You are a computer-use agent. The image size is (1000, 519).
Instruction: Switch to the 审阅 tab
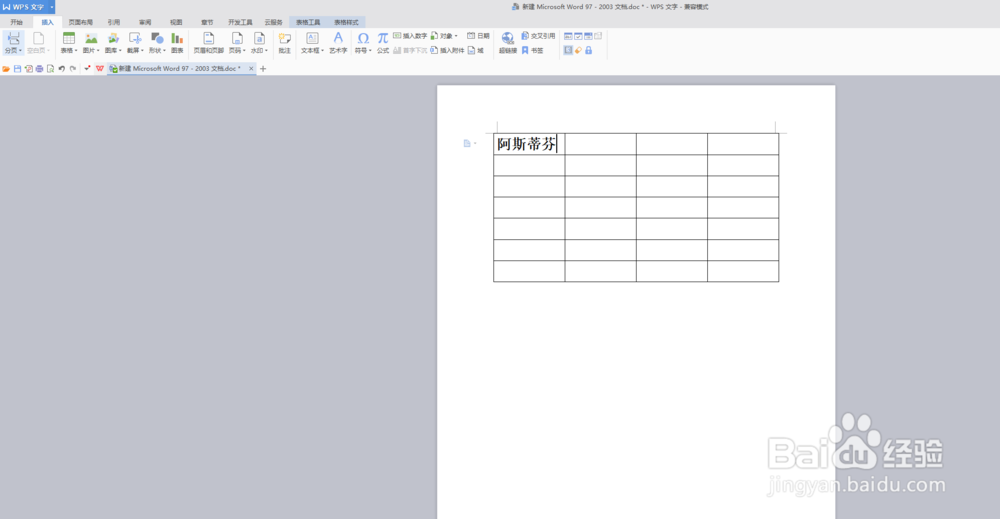tap(145, 22)
